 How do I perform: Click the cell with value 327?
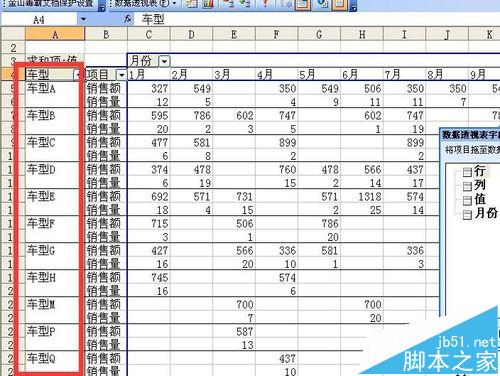(x=149, y=88)
